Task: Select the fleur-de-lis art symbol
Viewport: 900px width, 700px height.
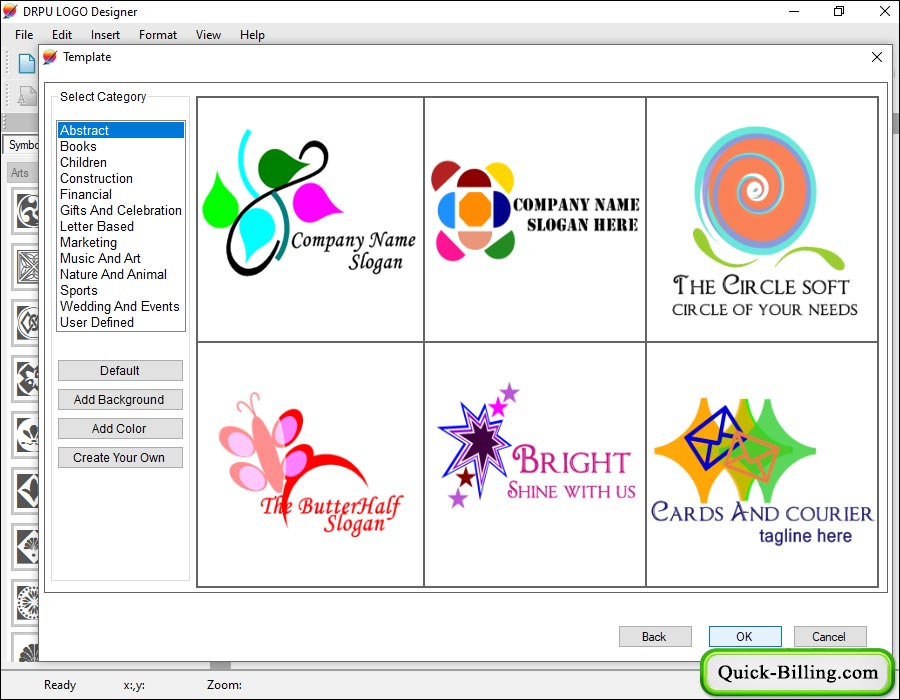Action: pyautogui.click(x=27, y=435)
